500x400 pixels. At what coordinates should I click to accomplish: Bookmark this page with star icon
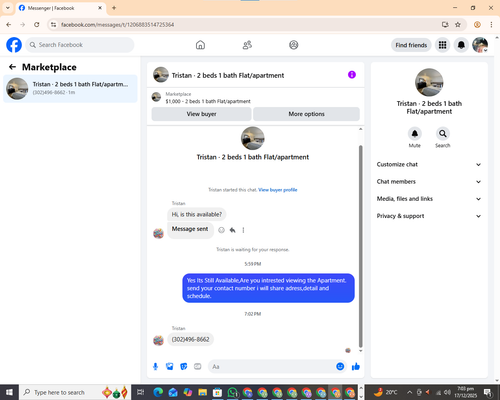coord(458,25)
